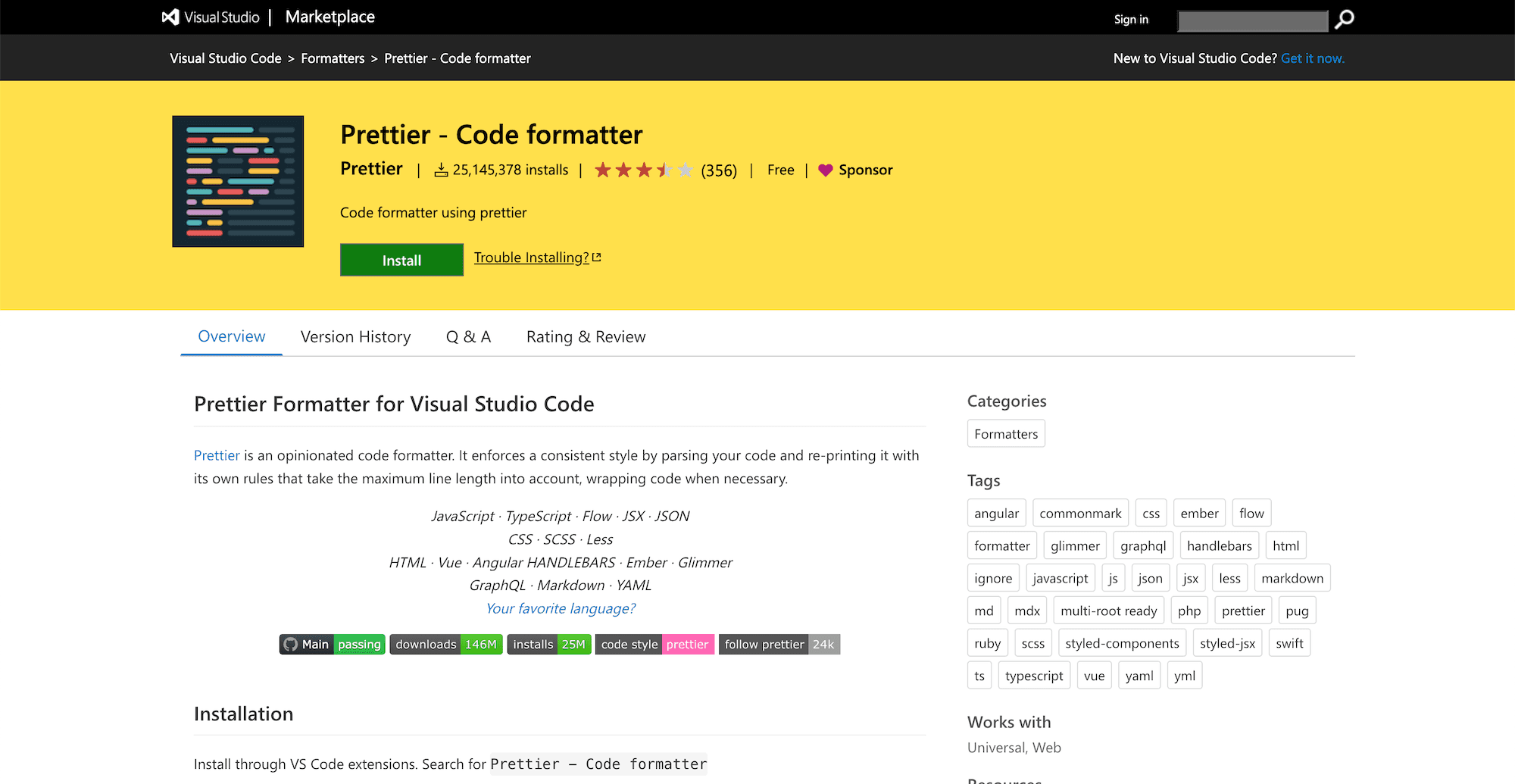Focus the marketplace search input field
The width and height of the screenshot is (1515, 784).
coord(1253,20)
